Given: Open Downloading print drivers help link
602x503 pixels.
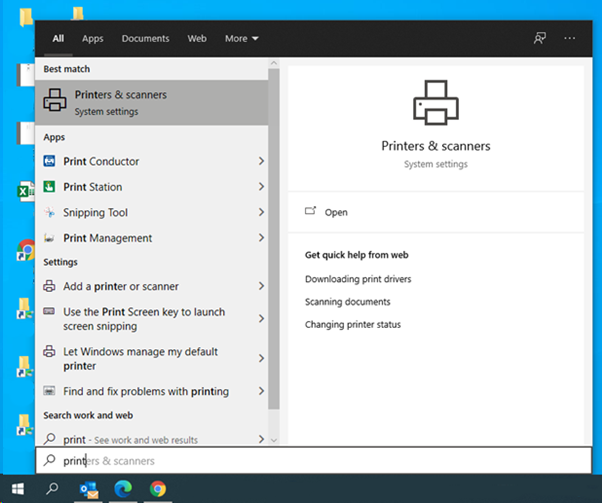Looking at the screenshot, I should (x=358, y=279).
